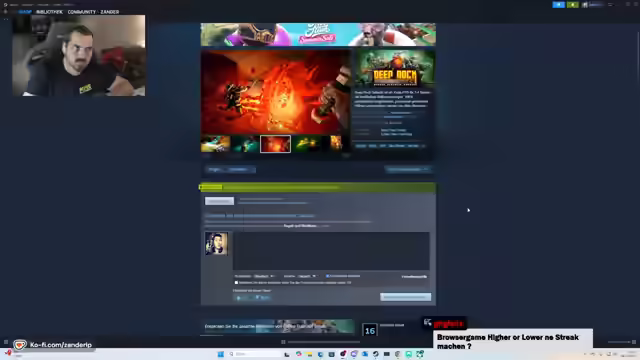
Task: Open the Task View taskbar icon
Action: 287,354
